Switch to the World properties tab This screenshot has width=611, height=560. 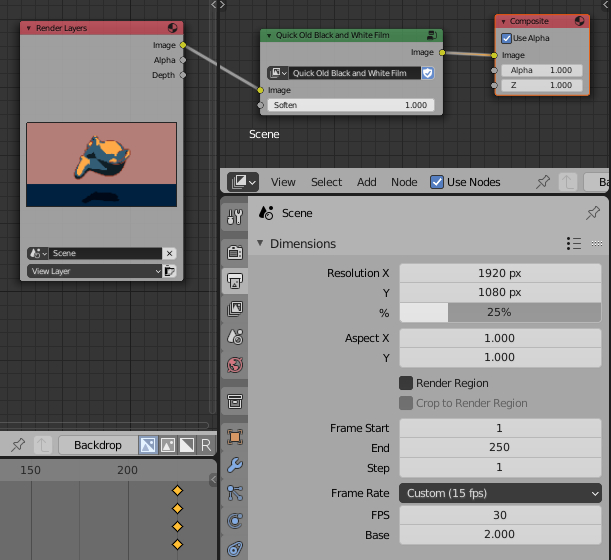tap(235, 364)
